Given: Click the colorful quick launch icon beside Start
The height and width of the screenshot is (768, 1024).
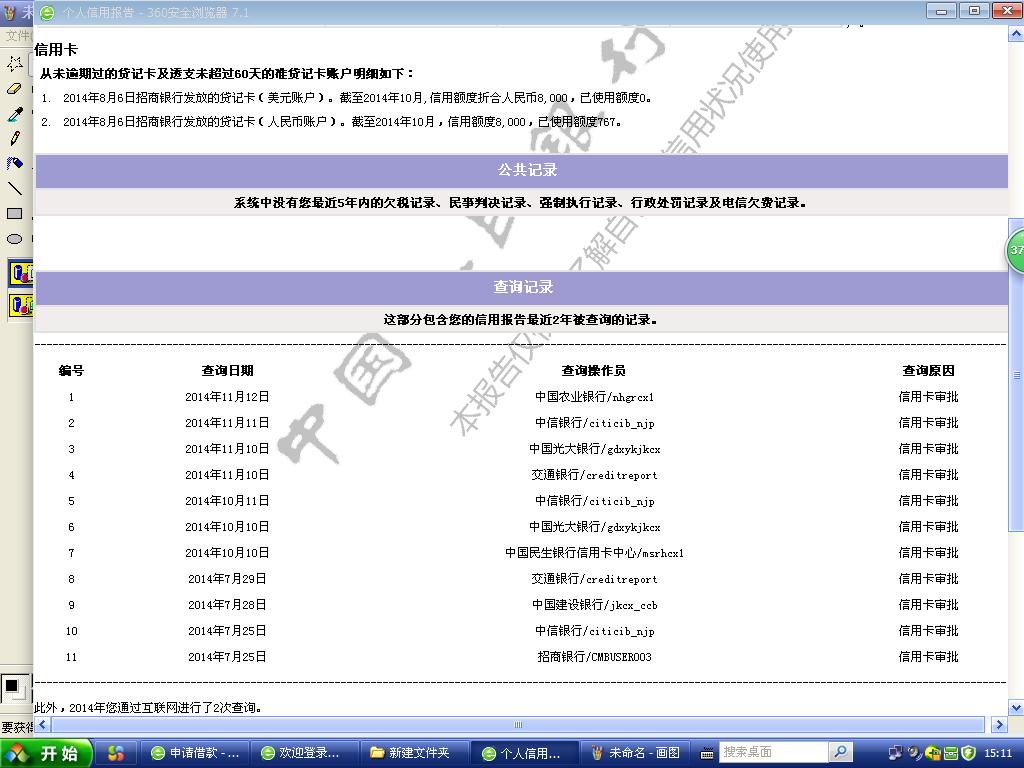Looking at the screenshot, I should pyautogui.click(x=116, y=753).
